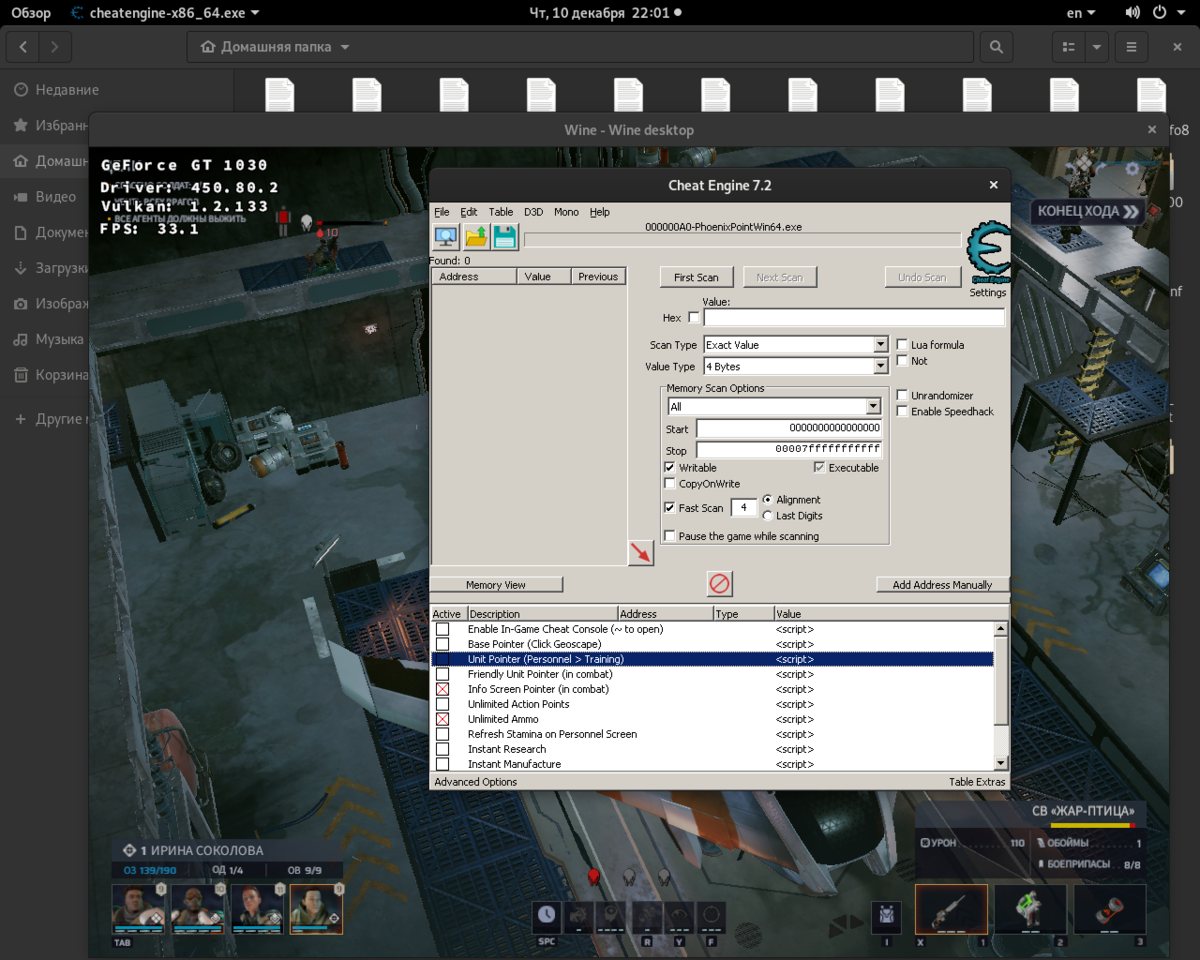The image size is (1200, 960).
Task: Select the second soldier portrait
Action: tap(197, 909)
